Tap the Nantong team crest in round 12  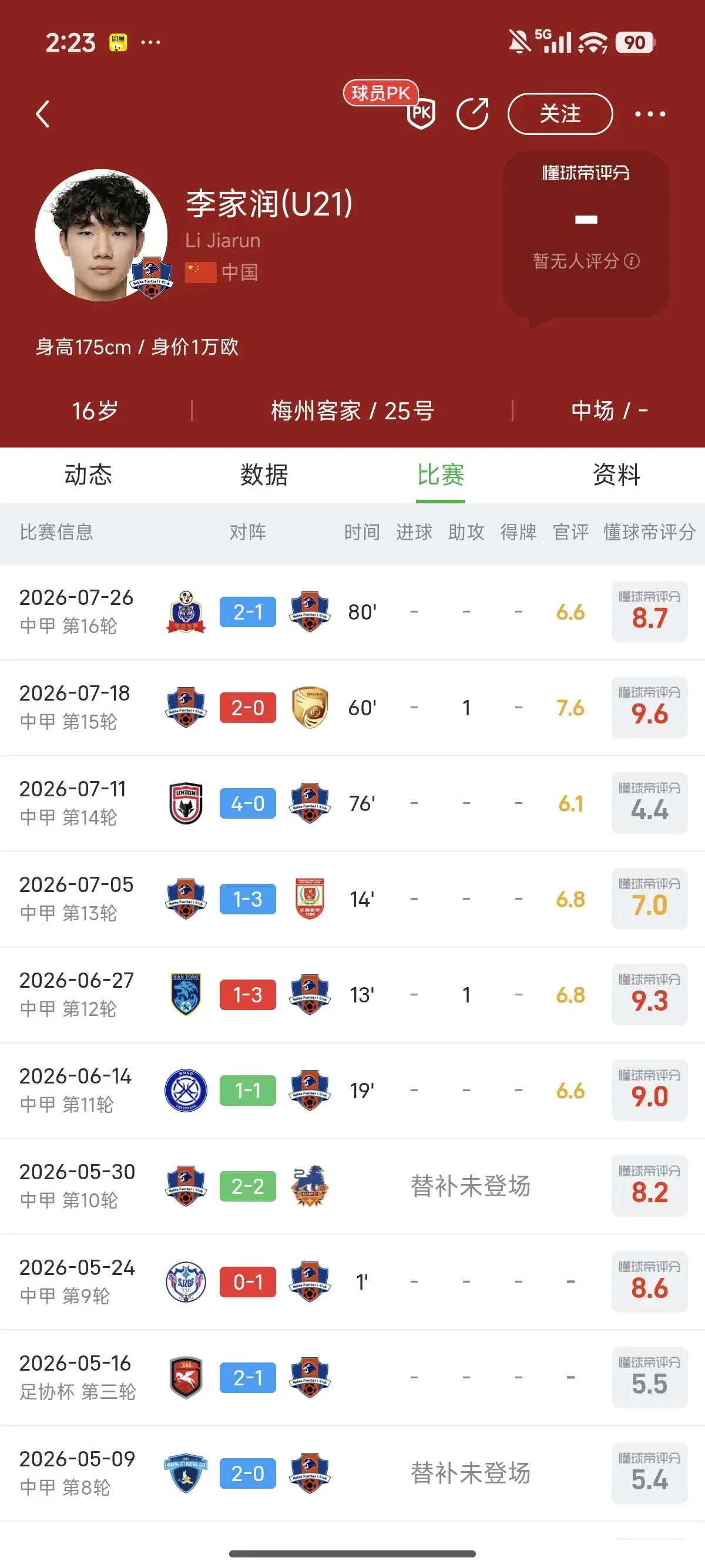coord(186,995)
